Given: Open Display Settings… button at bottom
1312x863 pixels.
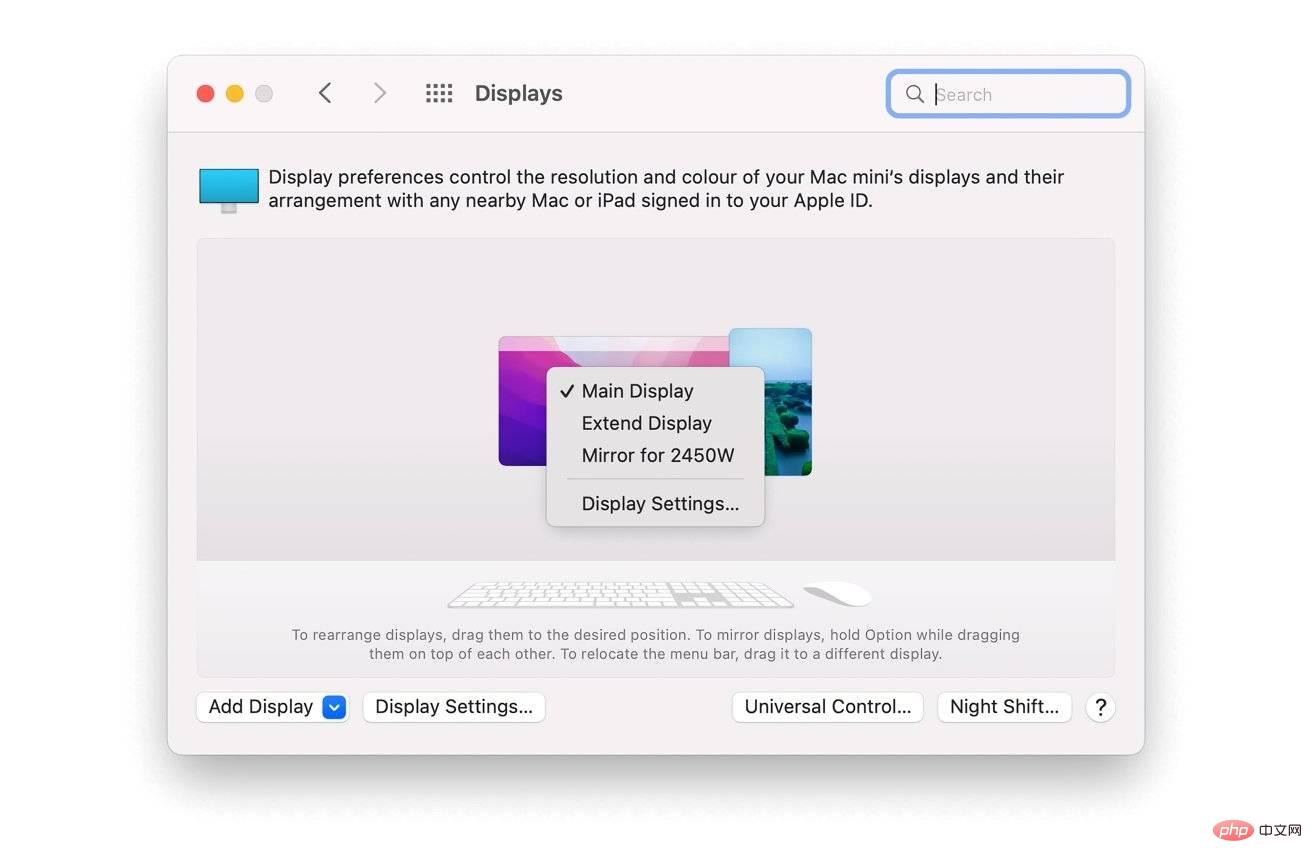Looking at the screenshot, I should pyautogui.click(x=454, y=707).
